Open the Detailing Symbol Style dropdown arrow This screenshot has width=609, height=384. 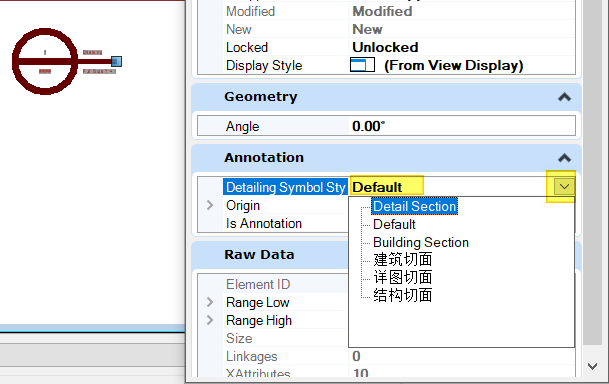564,187
